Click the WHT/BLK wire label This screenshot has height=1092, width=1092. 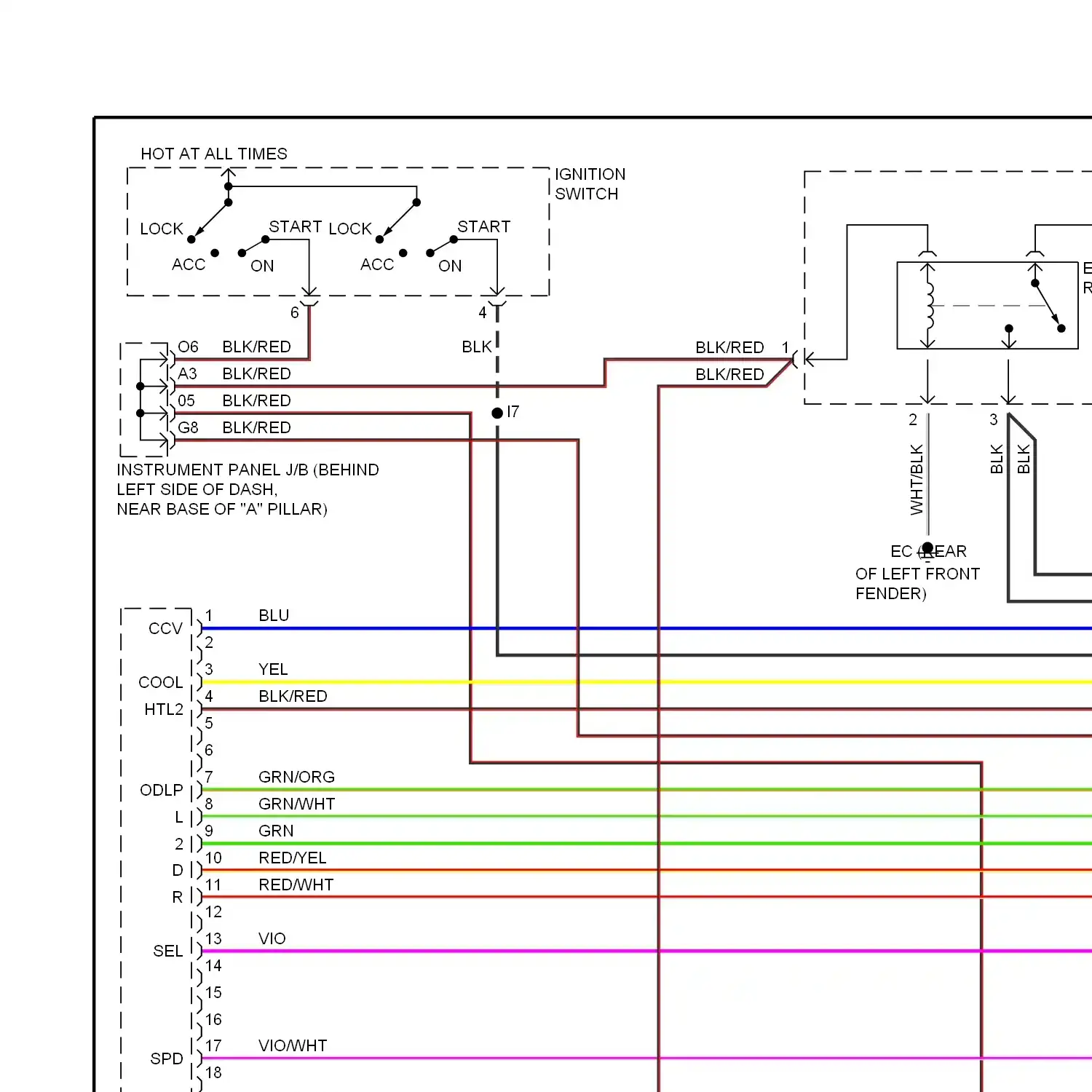tap(917, 480)
